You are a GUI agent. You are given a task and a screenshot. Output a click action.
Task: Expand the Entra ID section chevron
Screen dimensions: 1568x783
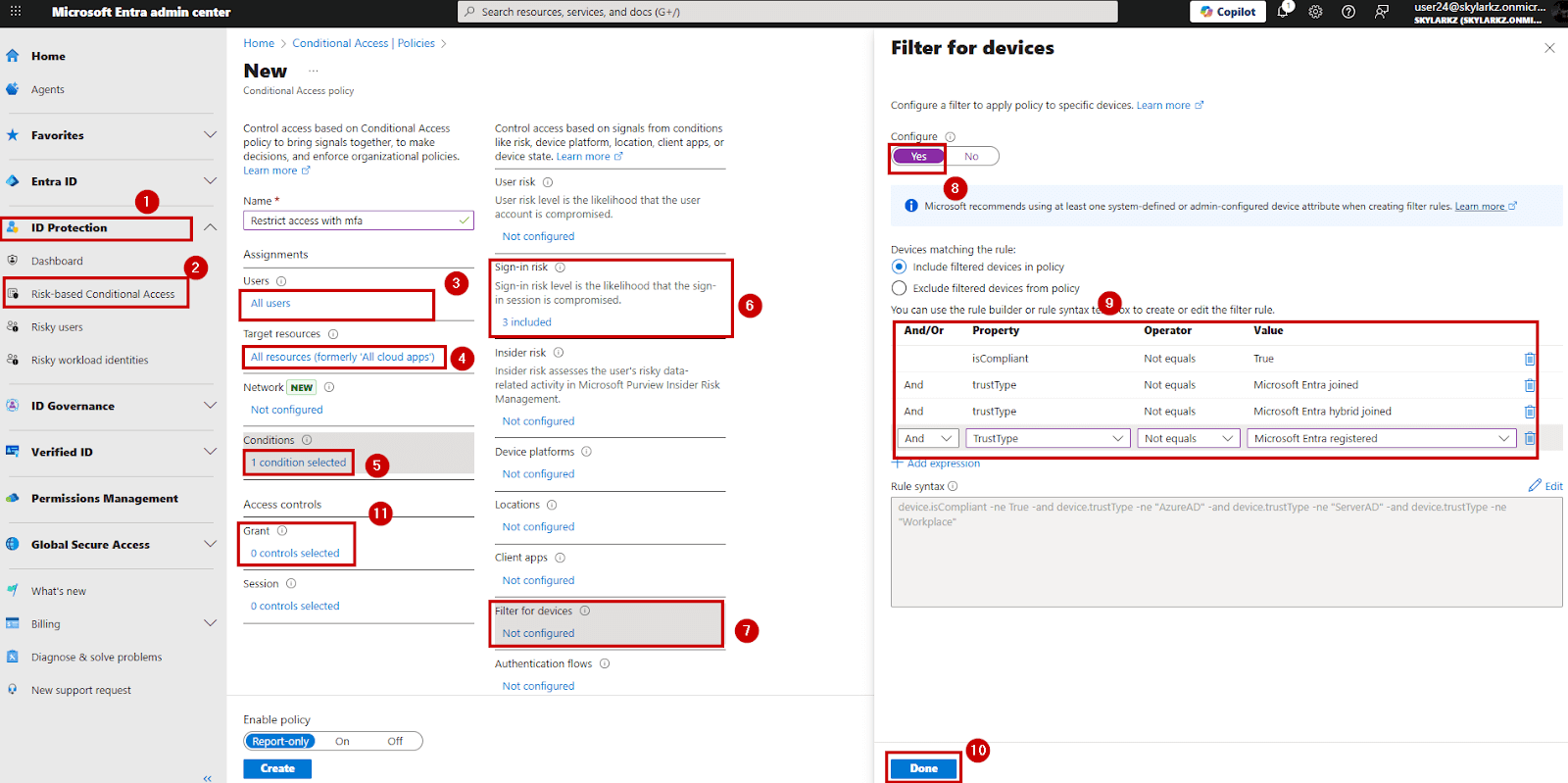pyautogui.click(x=210, y=180)
